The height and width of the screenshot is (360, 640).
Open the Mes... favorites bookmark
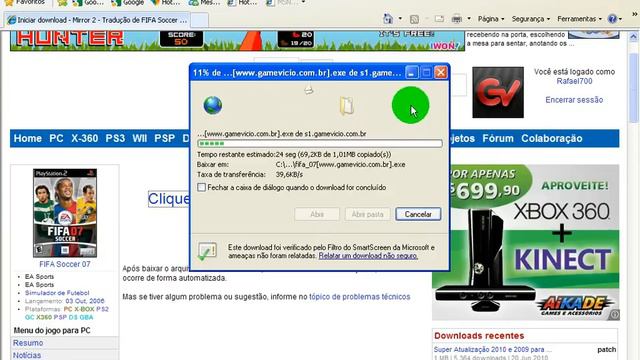point(204,2)
